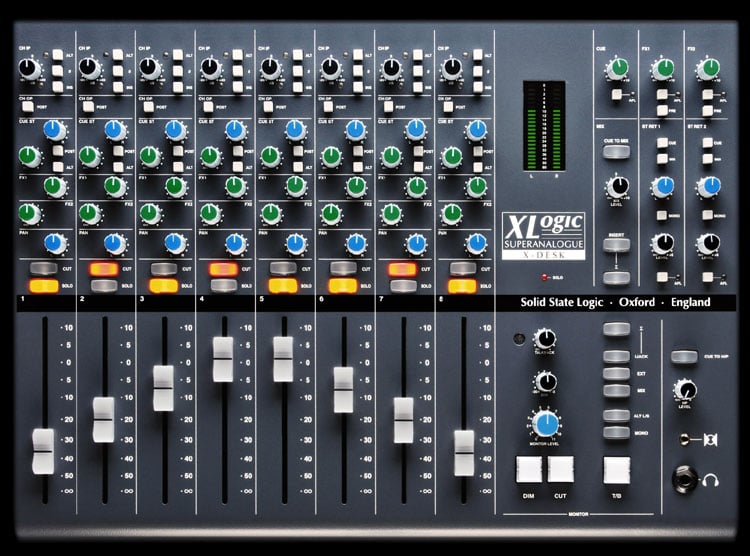The image size is (750, 556).
Task: Click channel 6 blue PAN knob
Action: pos(356,244)
